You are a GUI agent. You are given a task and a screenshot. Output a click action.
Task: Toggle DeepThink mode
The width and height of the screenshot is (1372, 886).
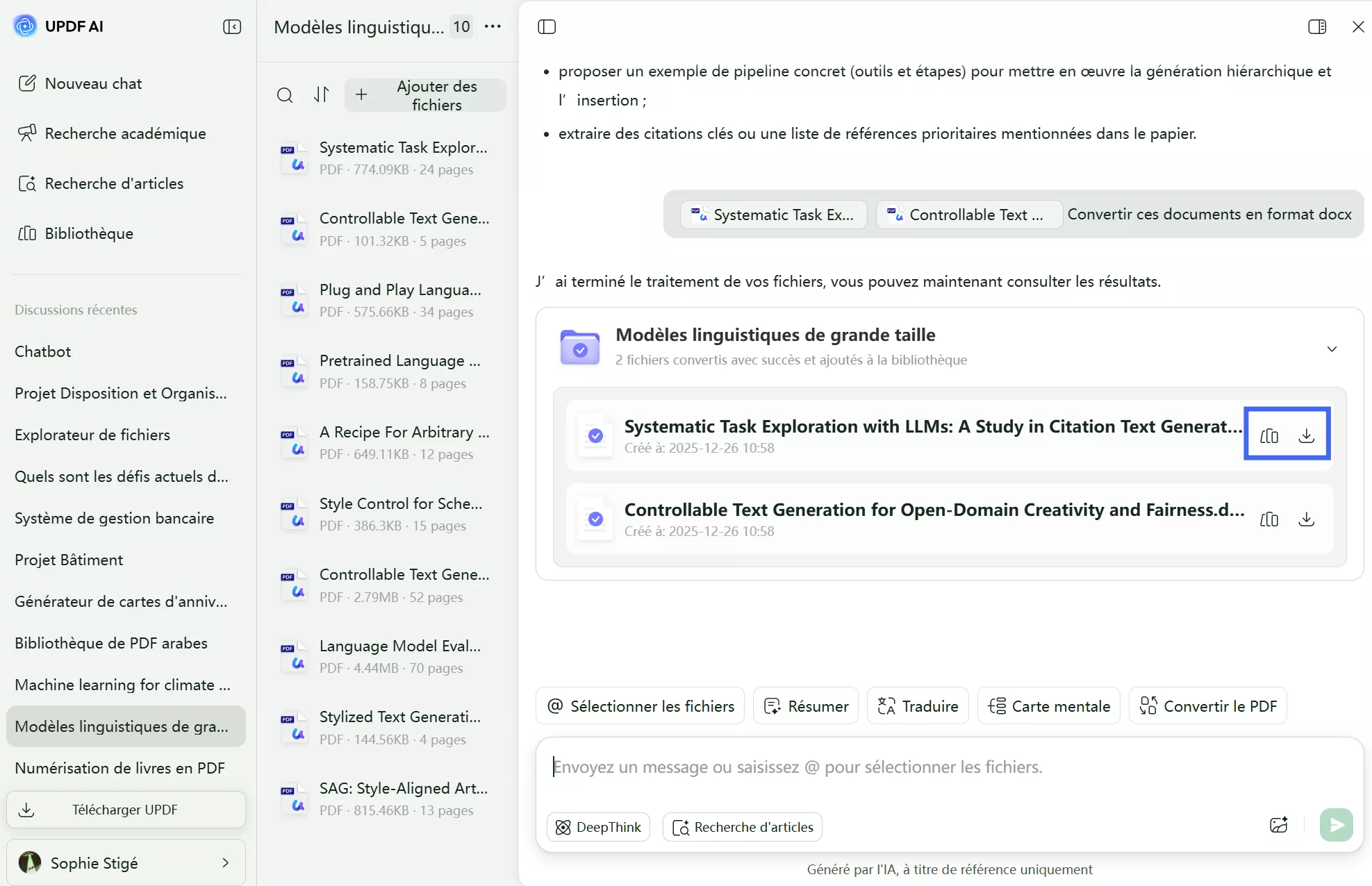pyautogui.click(x=598, y=827)
